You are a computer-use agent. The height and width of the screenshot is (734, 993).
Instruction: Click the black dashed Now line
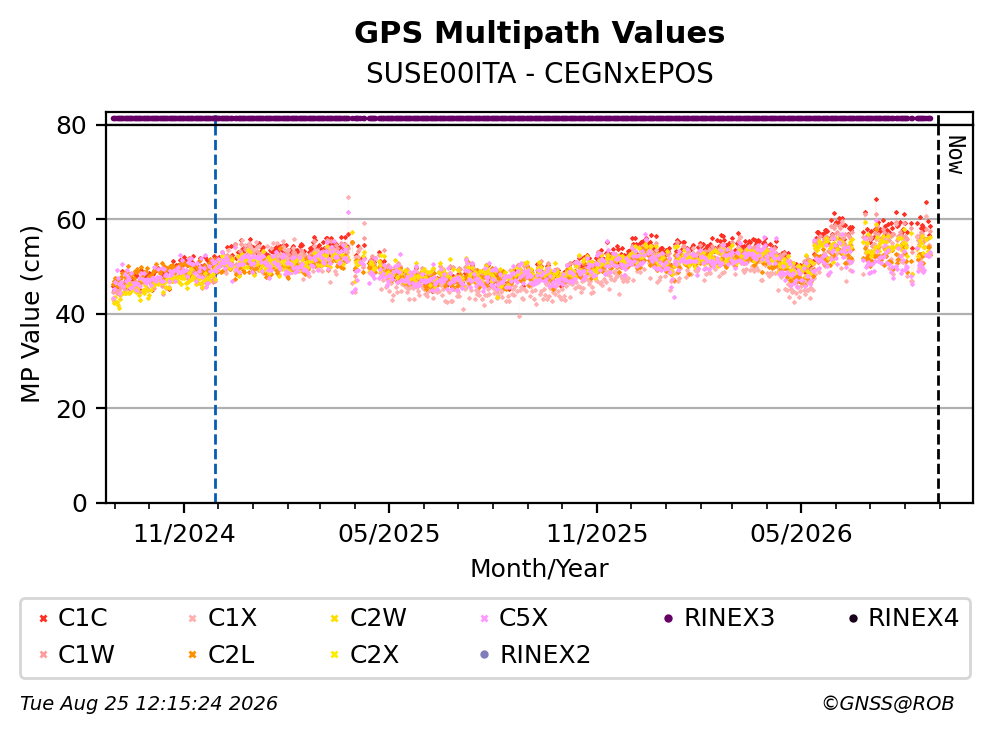click(939, 310)
